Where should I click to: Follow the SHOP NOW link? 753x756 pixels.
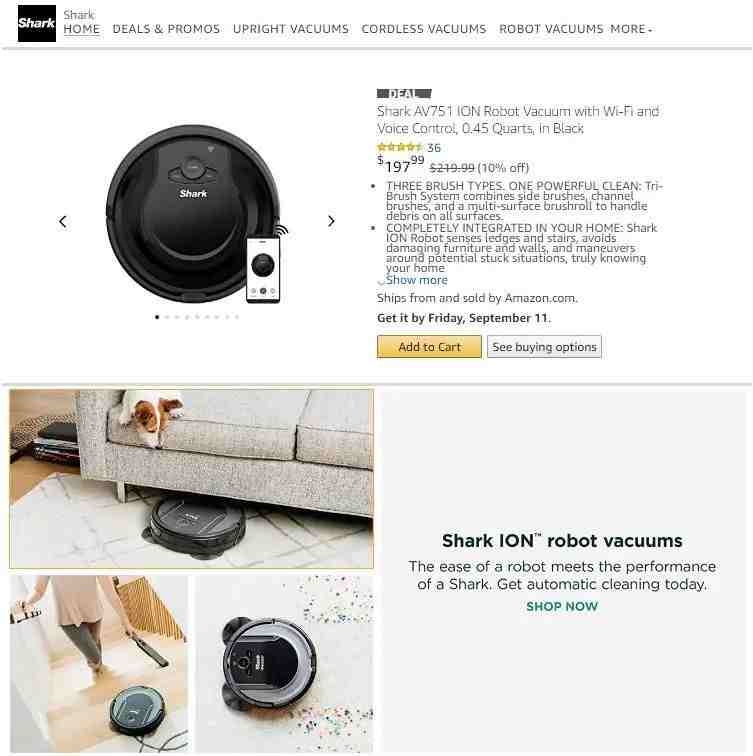[x=562, y=607]
